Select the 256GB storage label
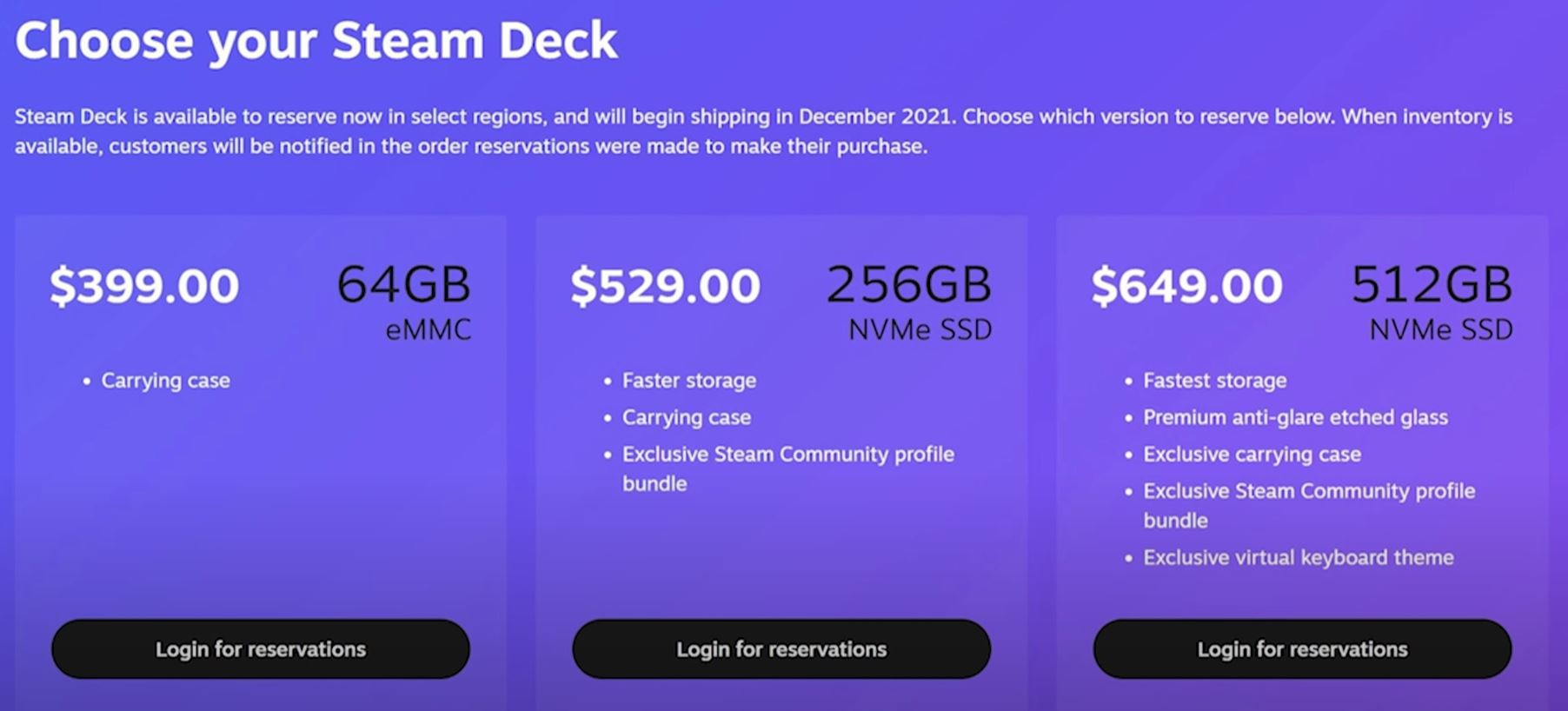This screenshot has width=1568, height=711. coord(908,284)
